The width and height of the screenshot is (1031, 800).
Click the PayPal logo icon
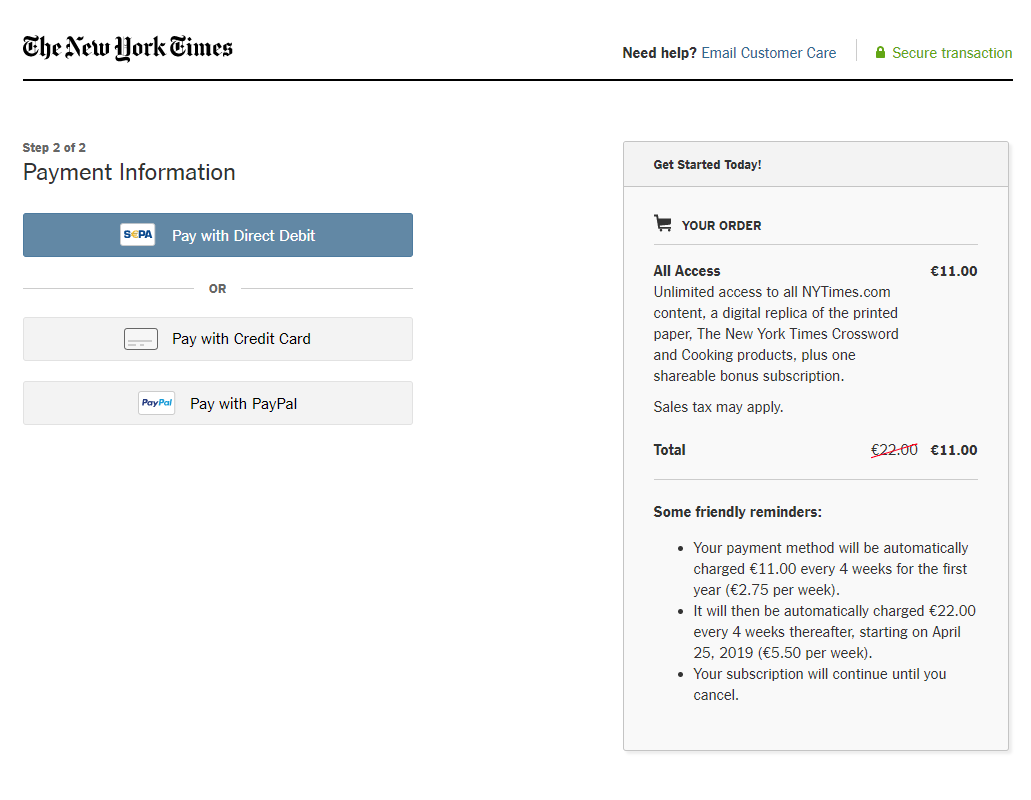coord(156,402)
